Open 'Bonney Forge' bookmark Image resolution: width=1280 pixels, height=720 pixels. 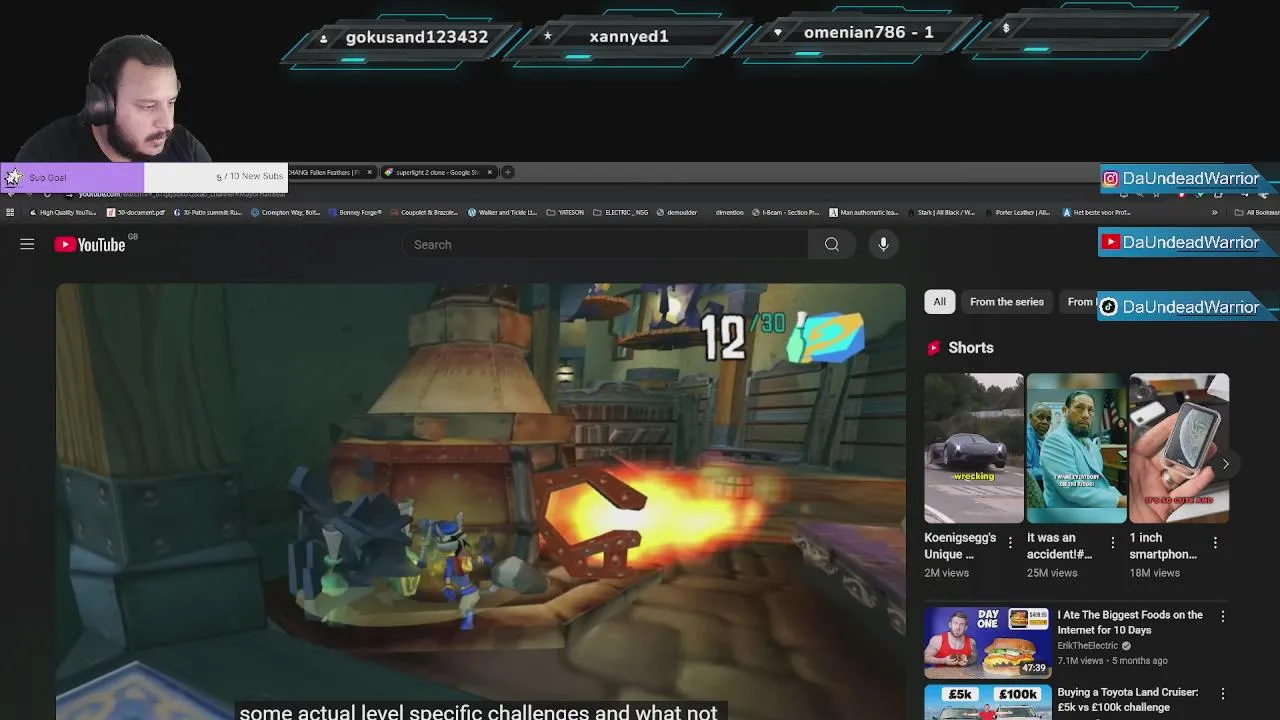click(x=355, y=212)
